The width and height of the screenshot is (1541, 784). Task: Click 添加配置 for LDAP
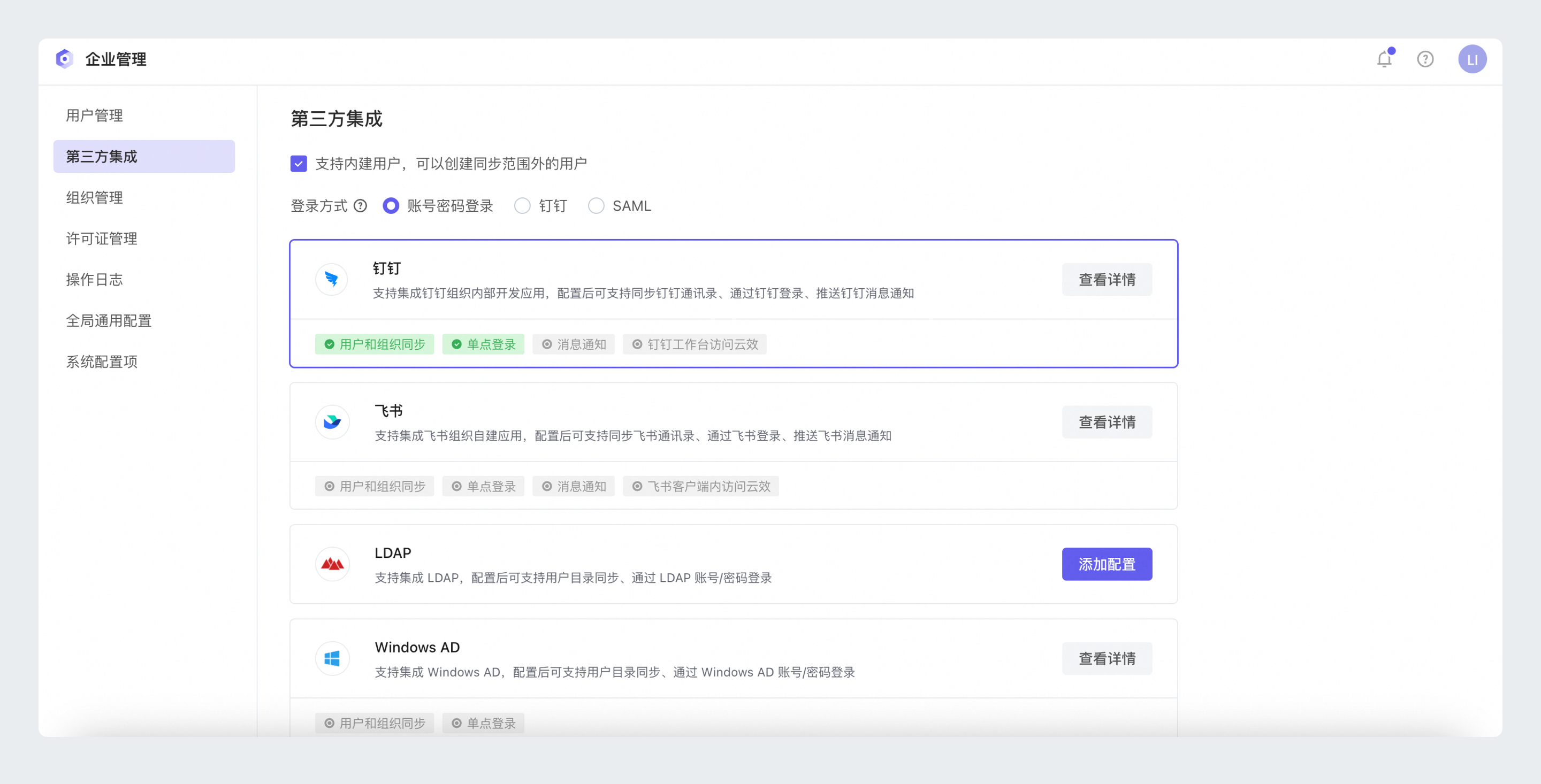click(x=1107, y=564)
